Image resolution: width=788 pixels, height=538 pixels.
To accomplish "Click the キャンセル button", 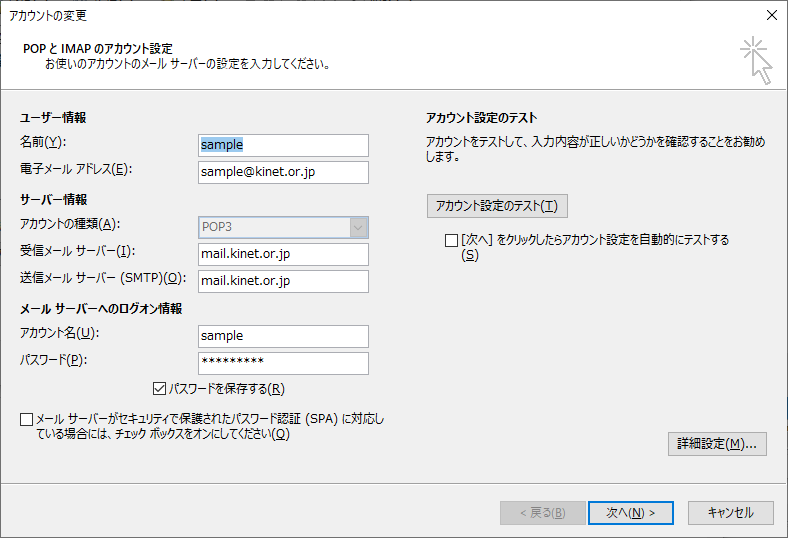I will click(731, 513).
